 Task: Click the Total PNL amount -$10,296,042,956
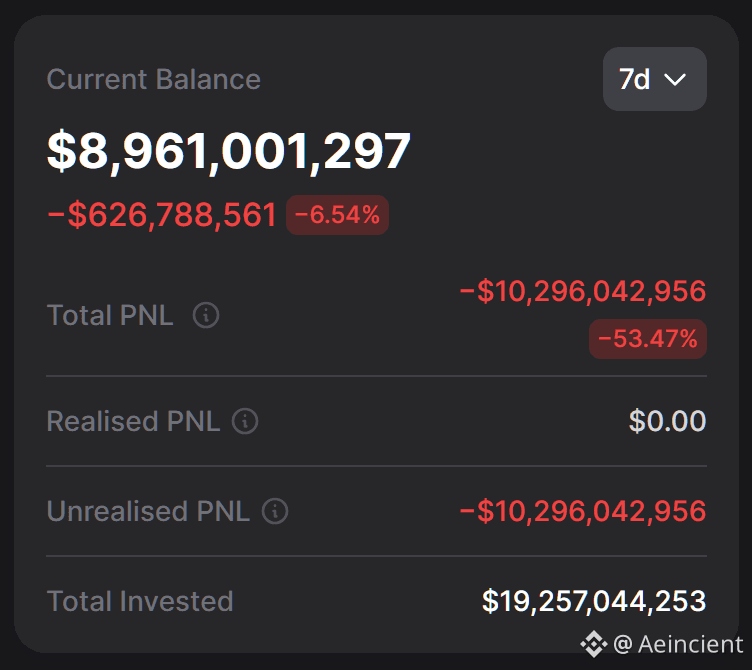pos(583,291)
